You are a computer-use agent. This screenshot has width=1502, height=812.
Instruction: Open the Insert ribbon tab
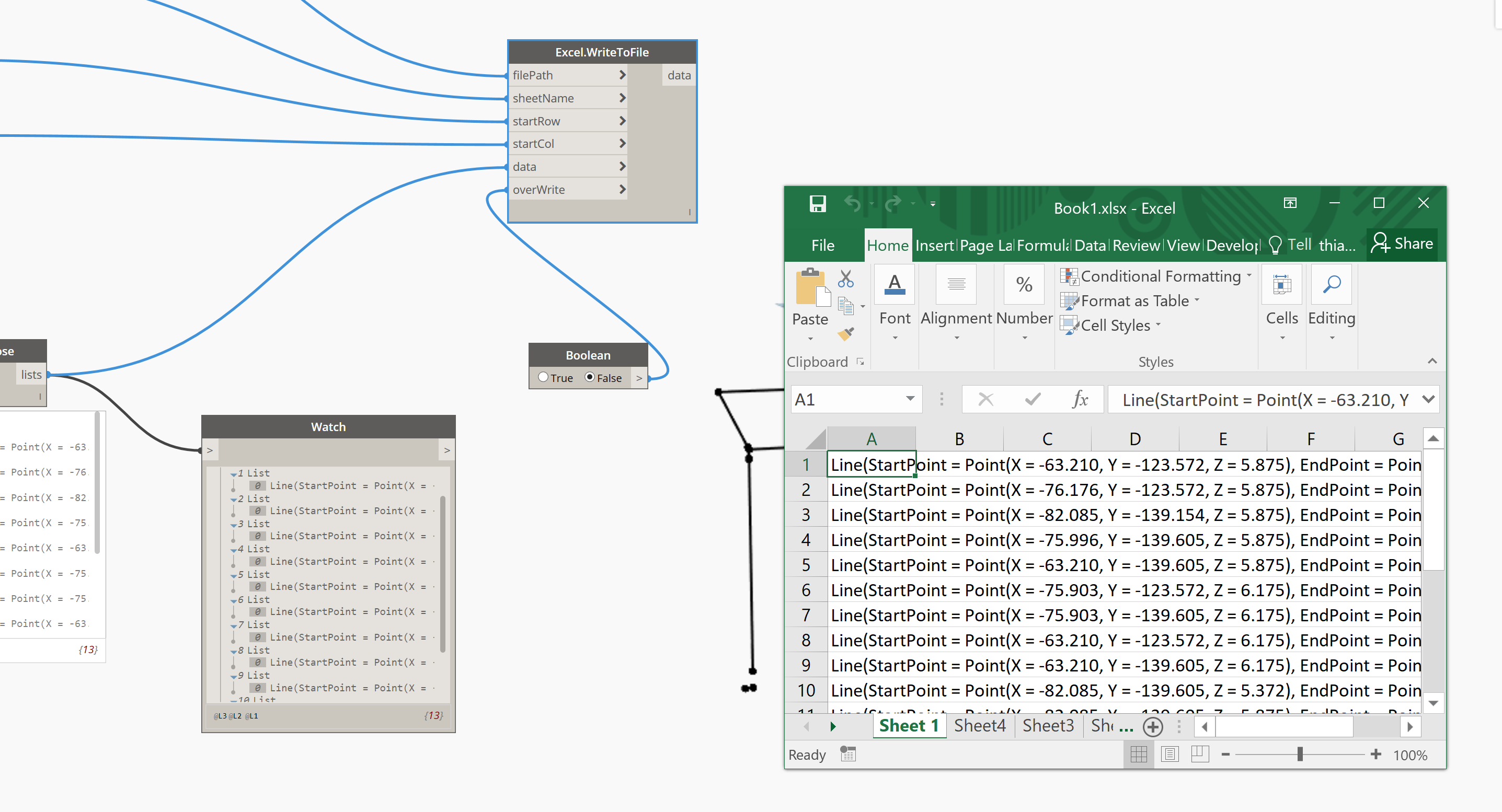[x=934, y=246]
